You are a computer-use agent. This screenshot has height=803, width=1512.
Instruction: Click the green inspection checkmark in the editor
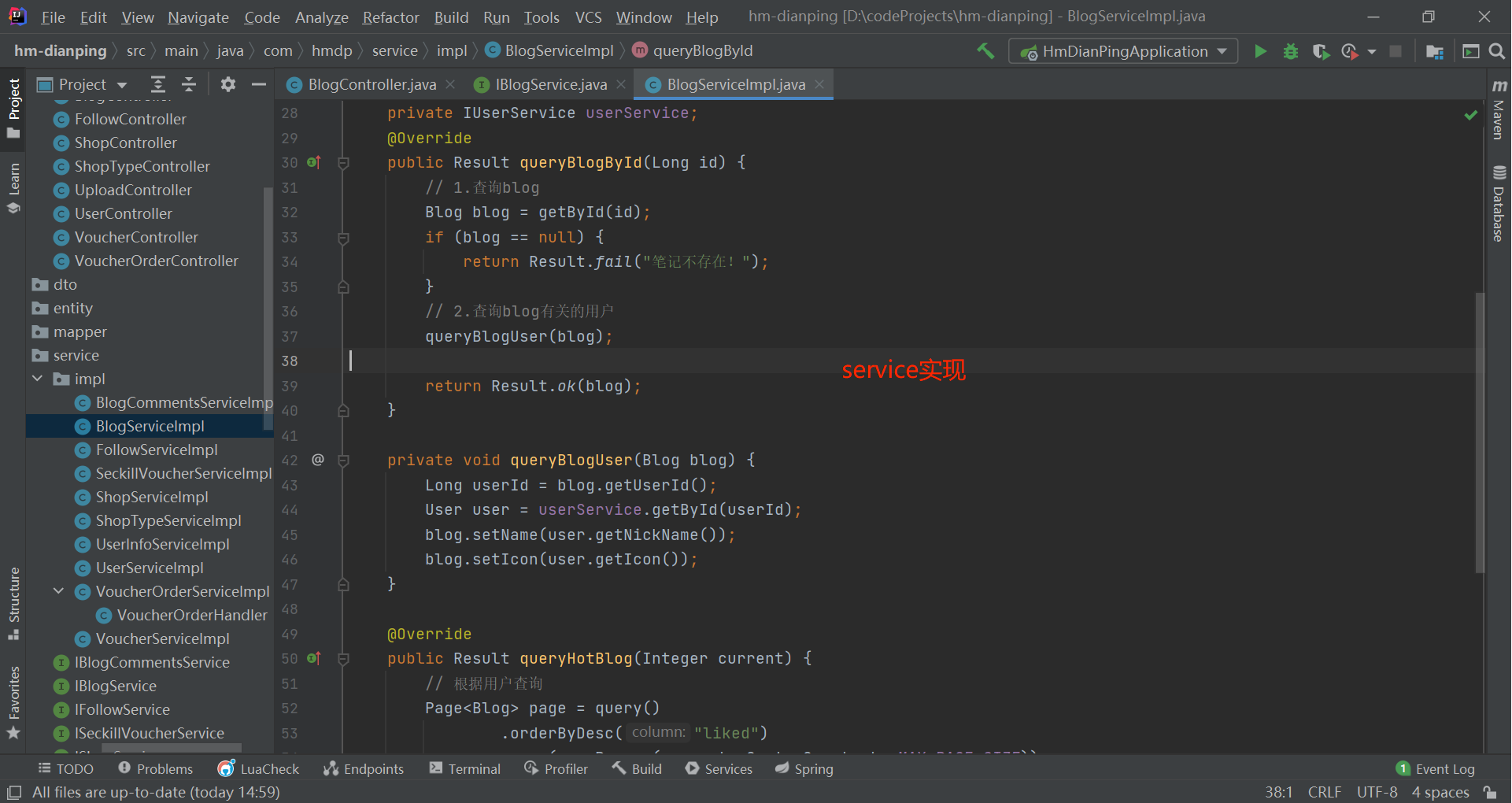pos(1470,115)
